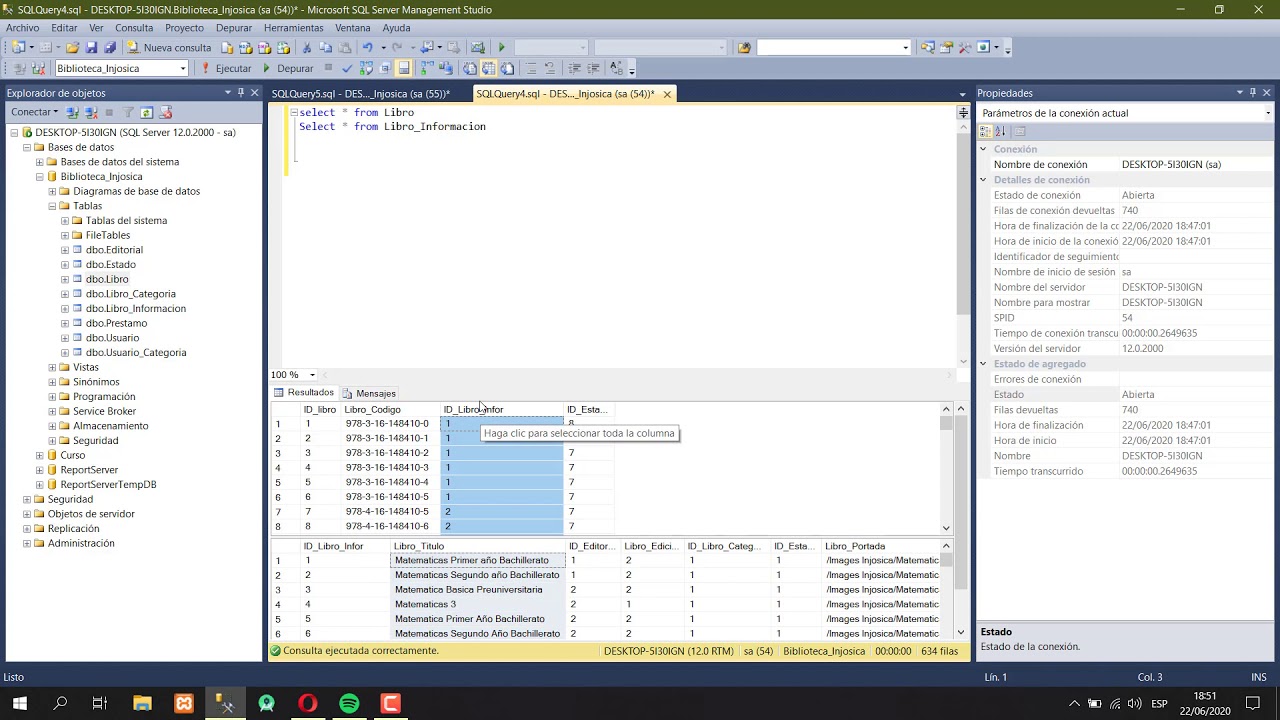Screen dimensions: 1280x720
Task: Click the Results to File icon
Action: (x=507, y=68)
